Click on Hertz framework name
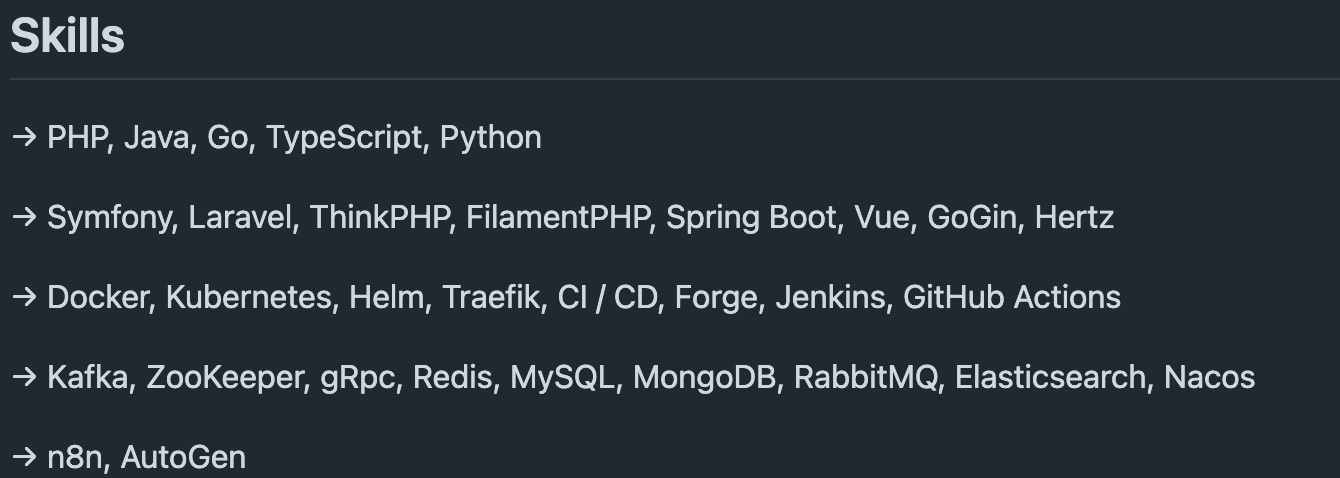 click(1074, 217)
